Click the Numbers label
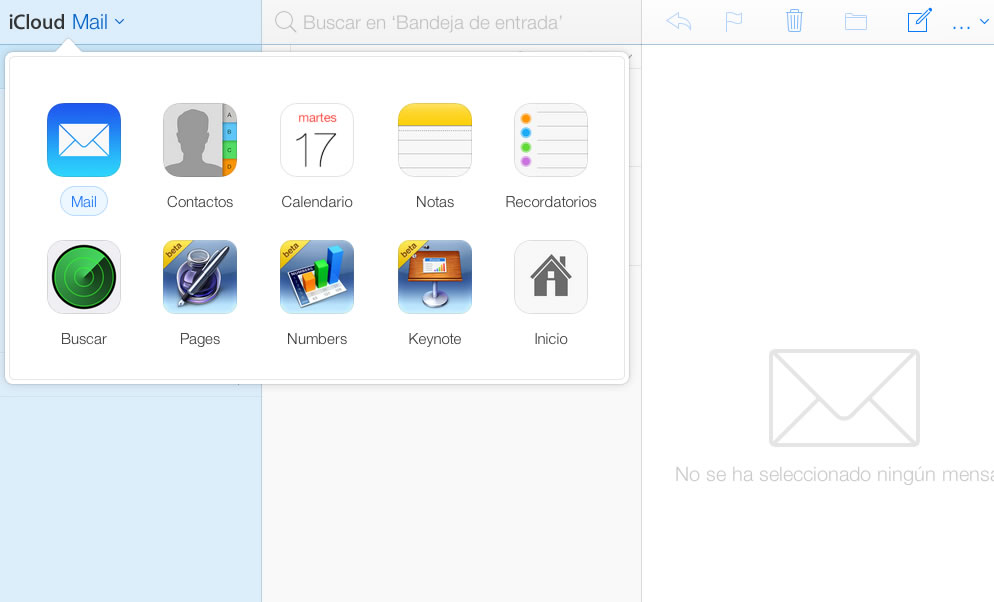Image resolution: width=994 pixels, height=602 pixels. coord(317,339)
